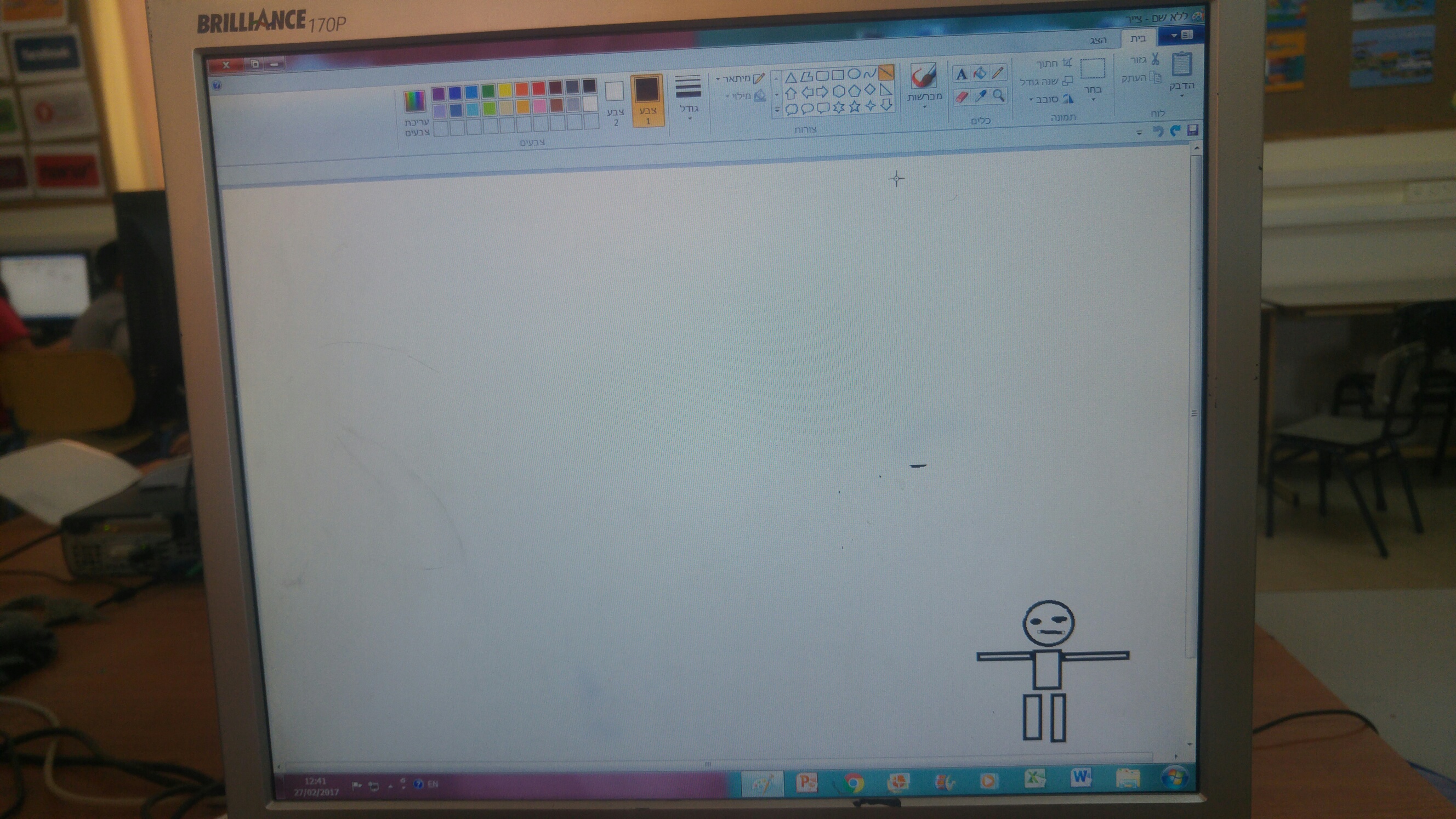Select the Text tool
This screenshot has height=819, width=1456.
962,74
